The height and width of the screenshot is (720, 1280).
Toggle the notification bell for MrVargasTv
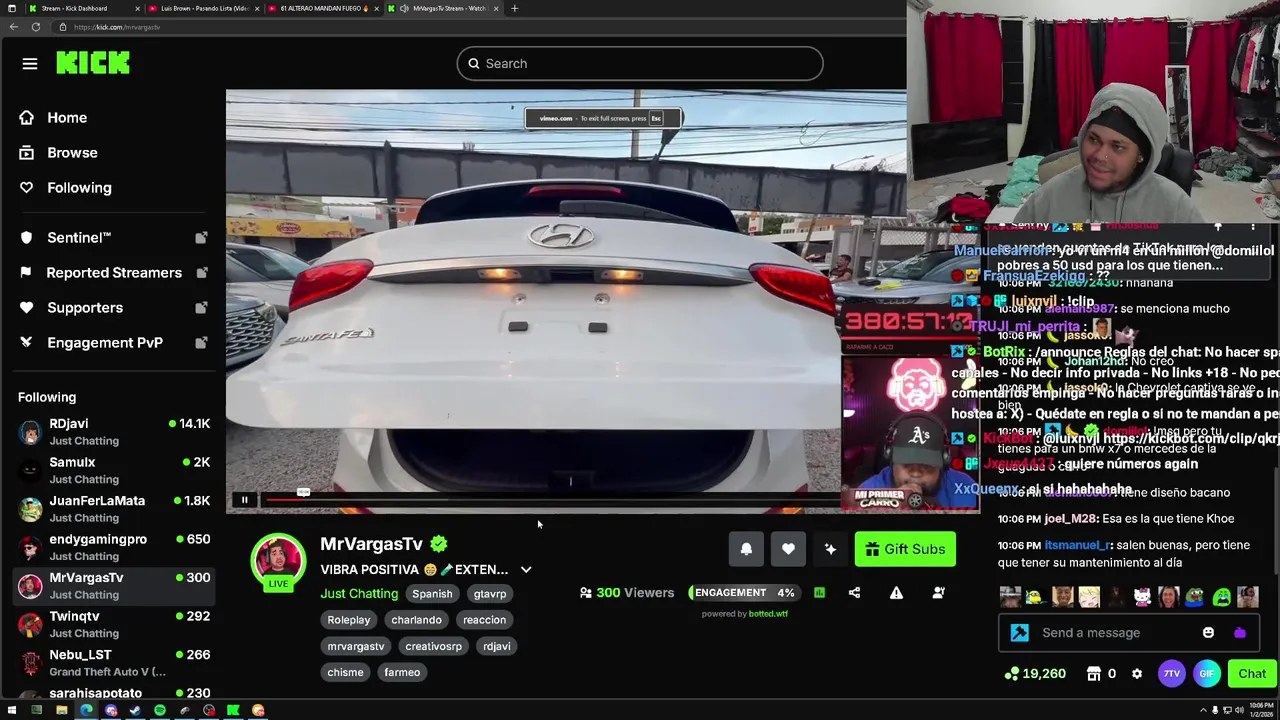[746, 549]
